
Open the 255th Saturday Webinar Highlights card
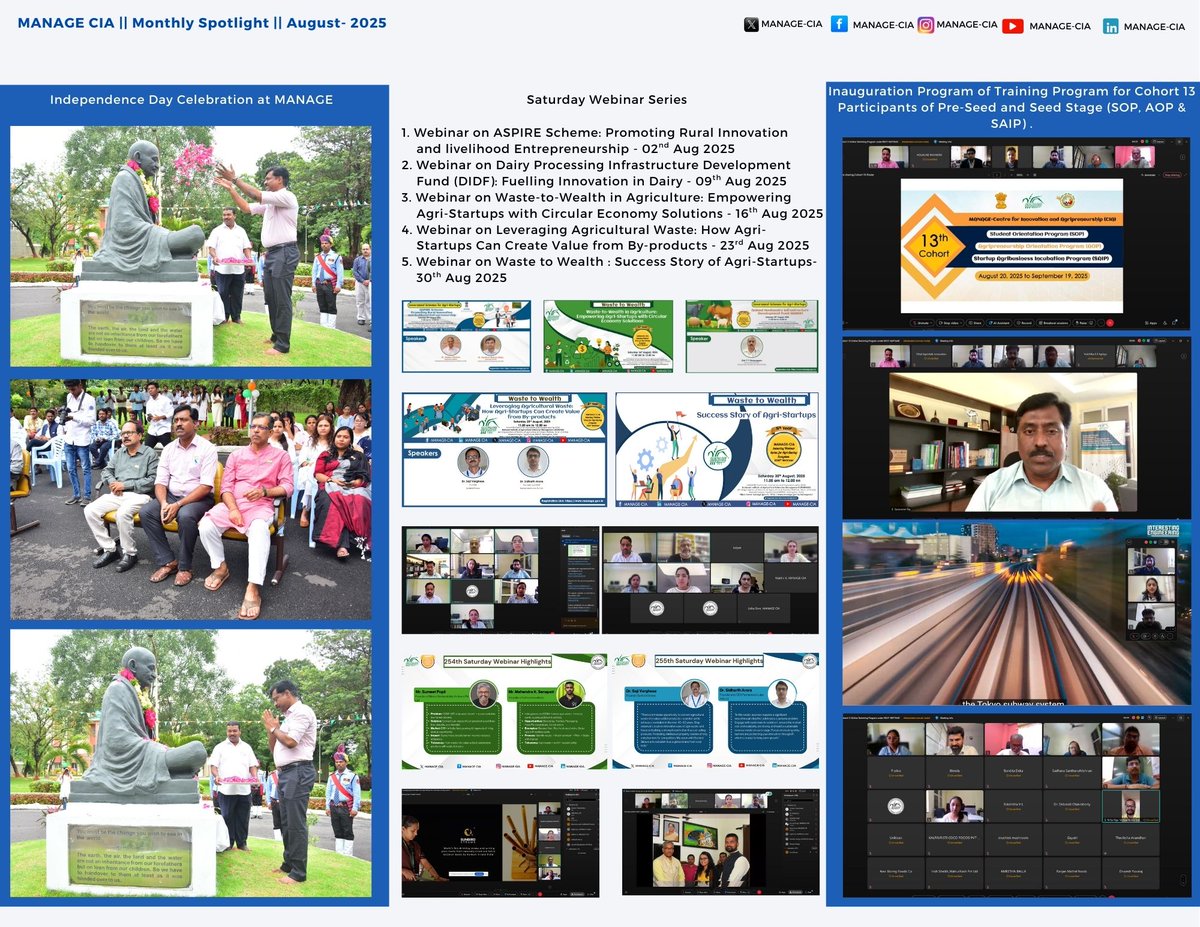click(x=716, y=711)
